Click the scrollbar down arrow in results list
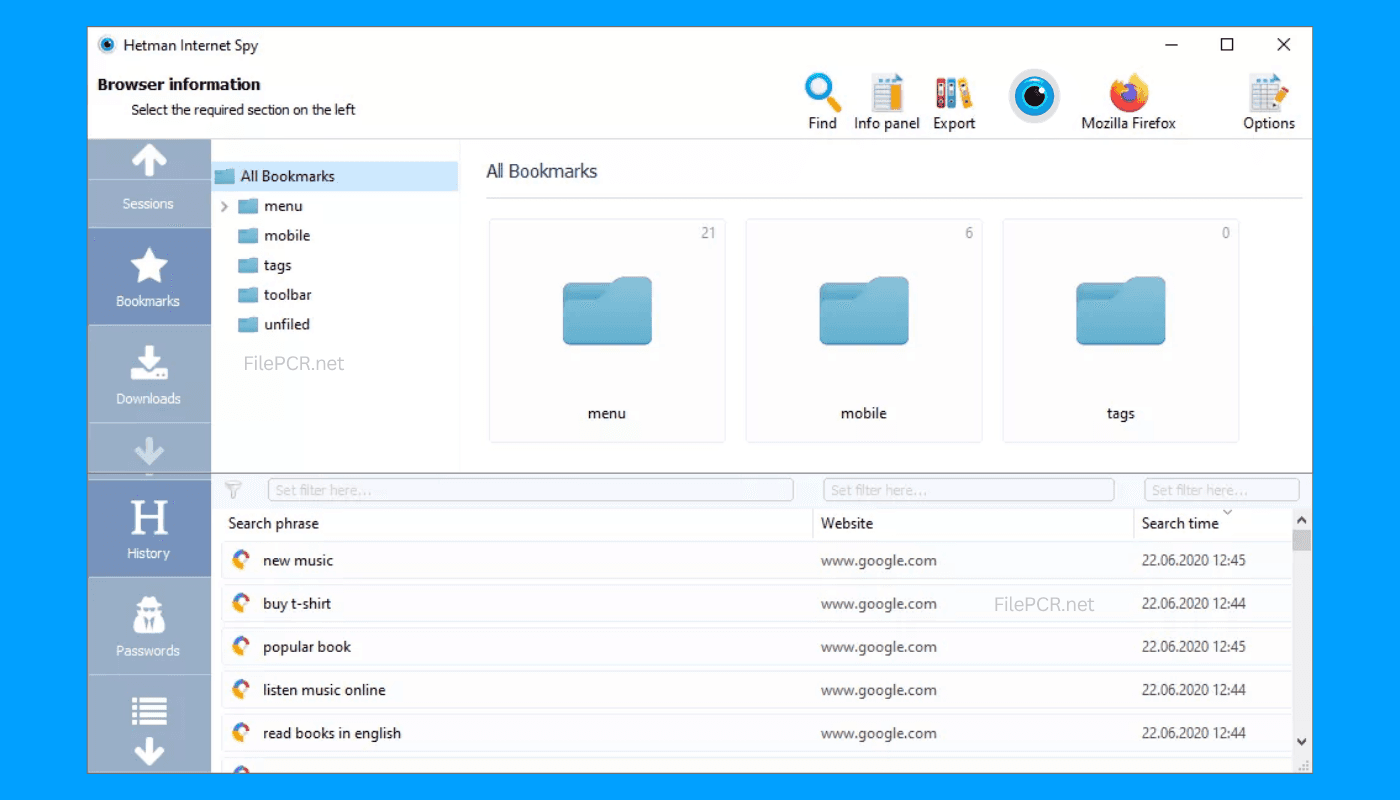1400x800 pixels. [x=1301, y=742]
